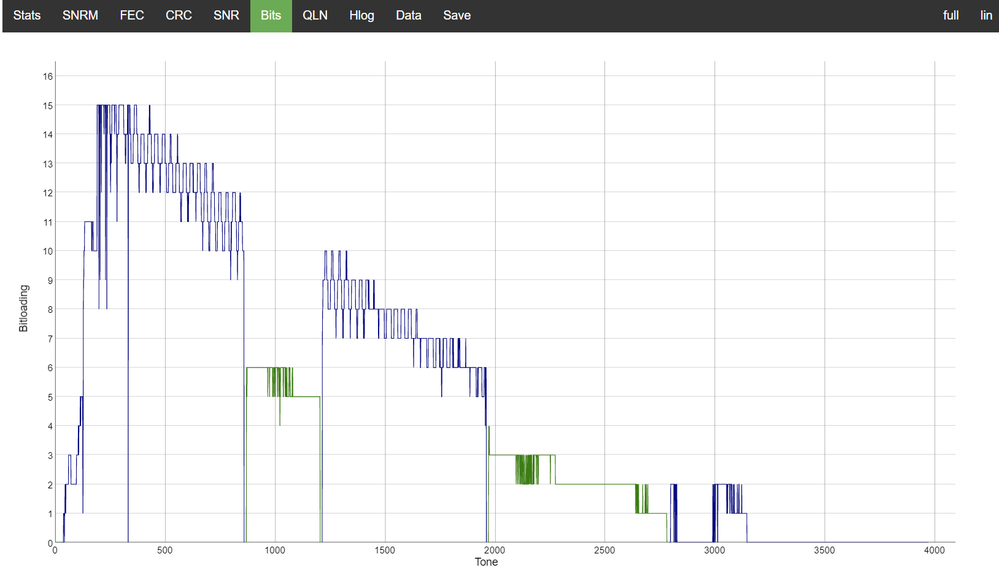This screenshot has height=584, width=999.
Task: Open the Stats tab
Action: coord(27,16)
